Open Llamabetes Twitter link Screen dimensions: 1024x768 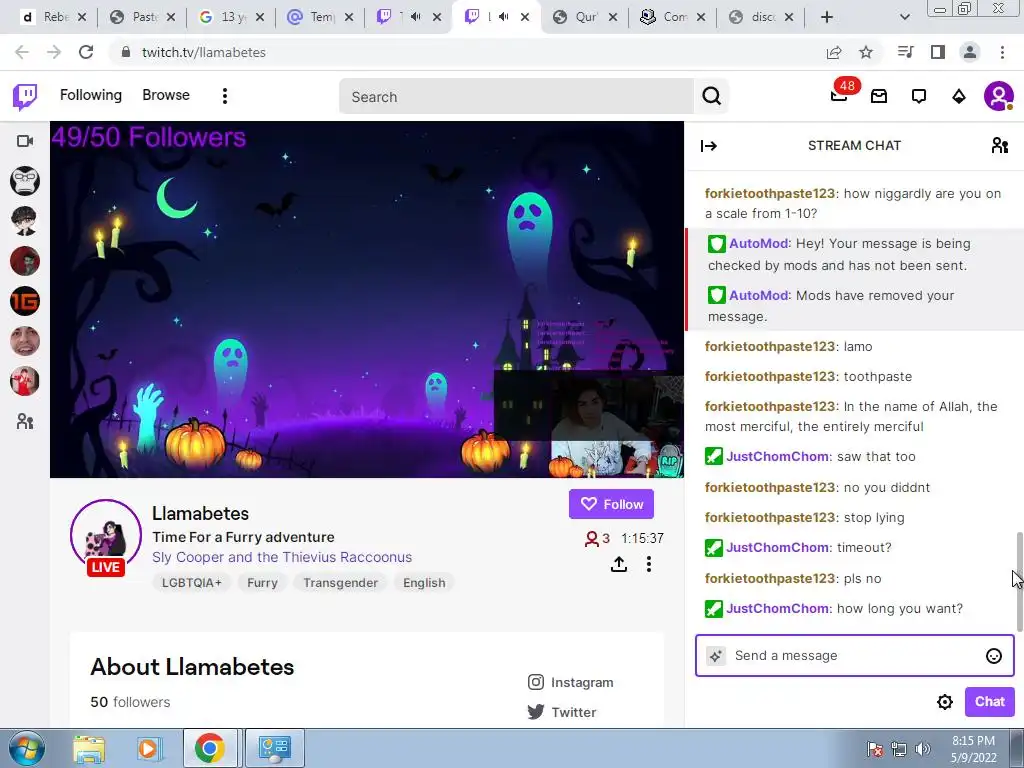(x=562, y=712)
